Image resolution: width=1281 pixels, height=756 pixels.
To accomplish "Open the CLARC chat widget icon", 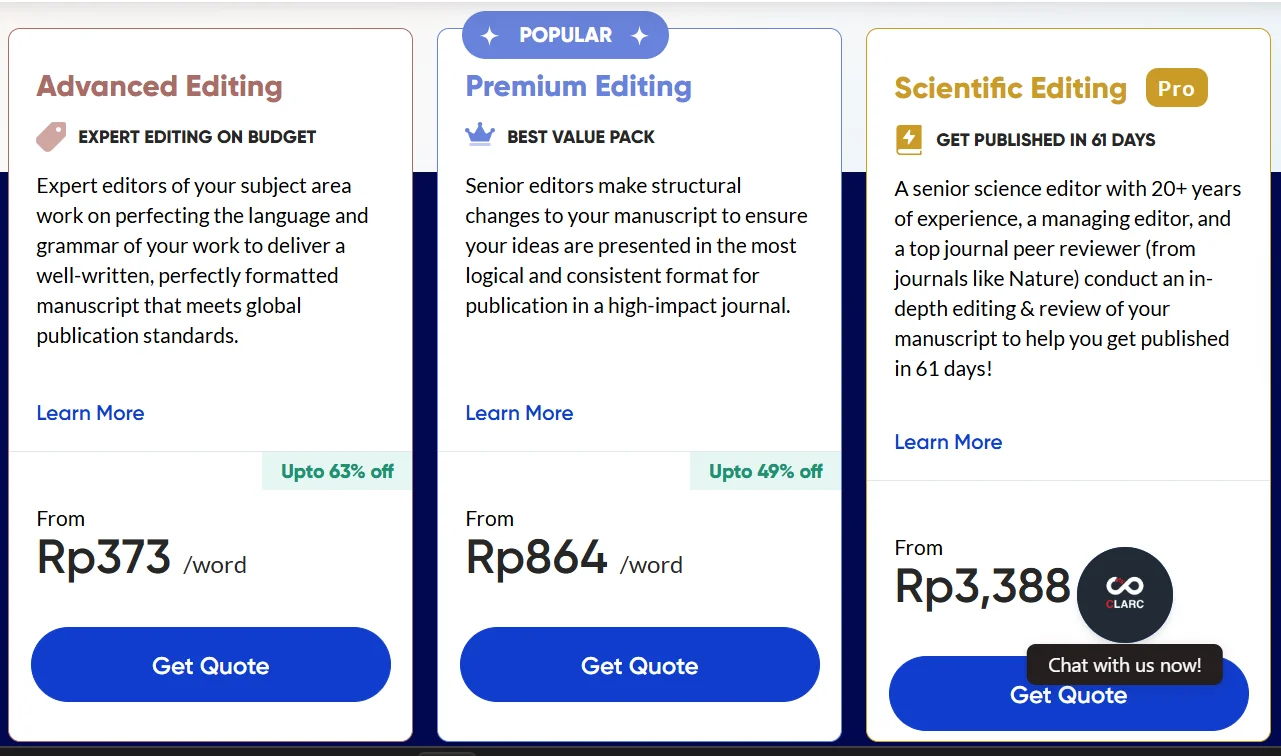I will (x=1125, y=594).
